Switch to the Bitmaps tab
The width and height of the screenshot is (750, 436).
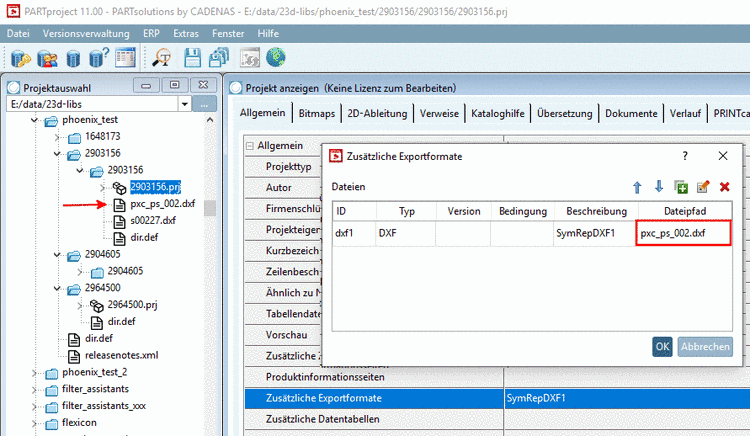point(317,114)
